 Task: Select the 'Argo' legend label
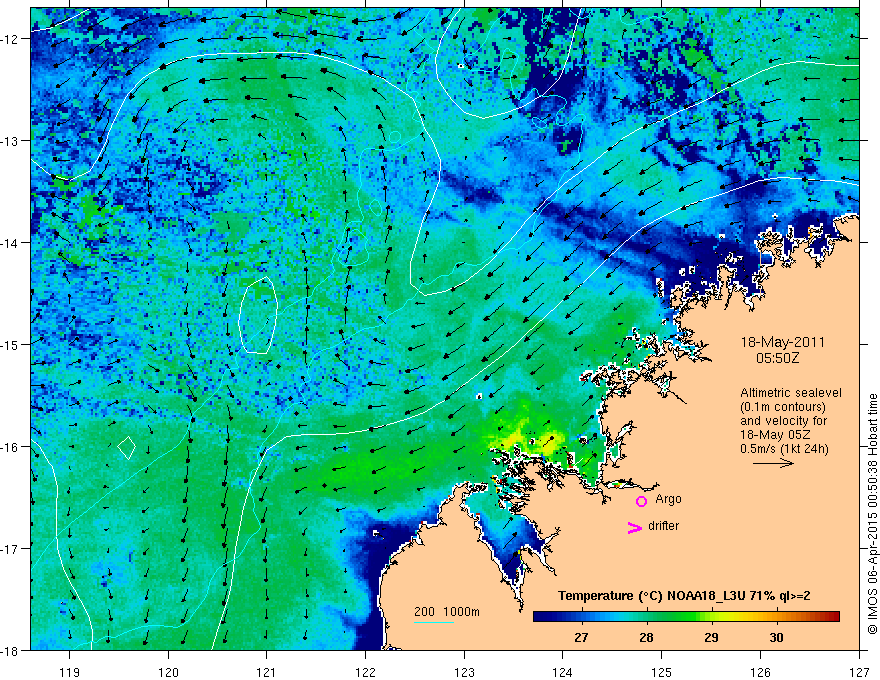pos(668,499)
